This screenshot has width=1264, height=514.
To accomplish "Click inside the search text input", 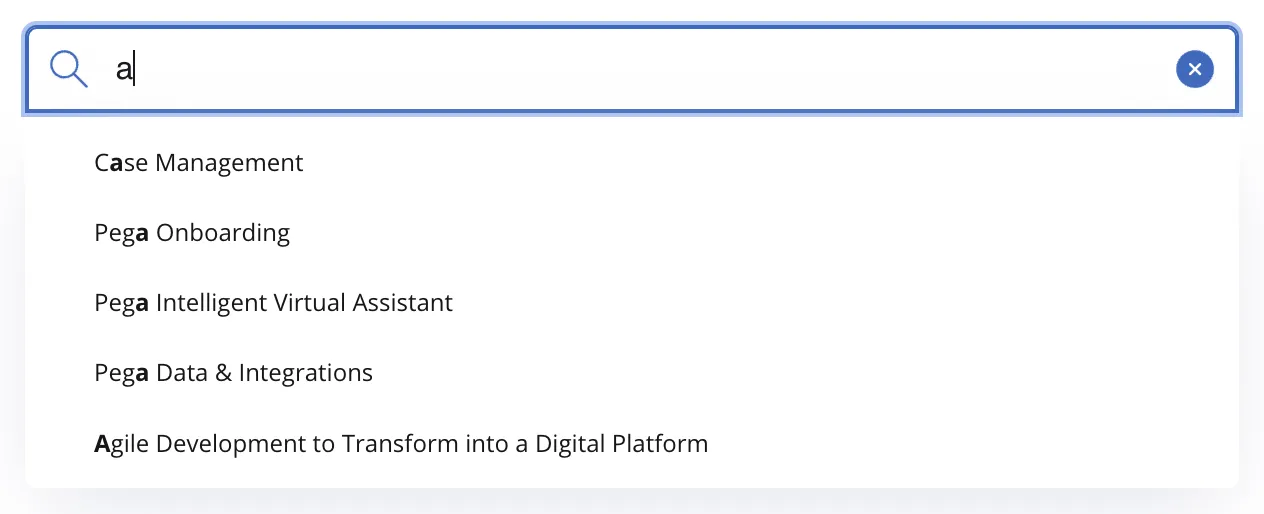I will pyautogui.click(x=640, y=69).
